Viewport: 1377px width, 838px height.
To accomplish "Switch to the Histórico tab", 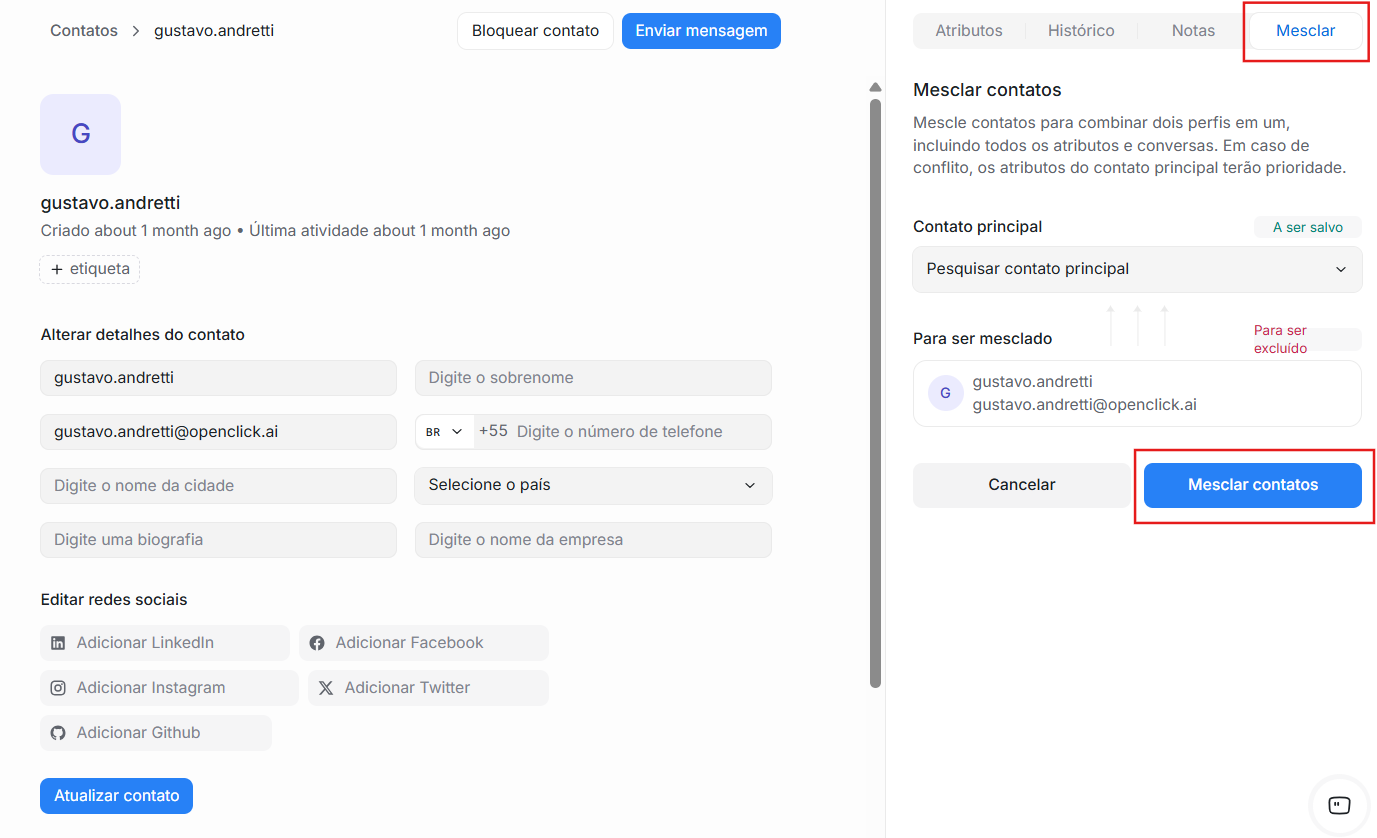I will pyautogui.click(x=1081, y=31).
